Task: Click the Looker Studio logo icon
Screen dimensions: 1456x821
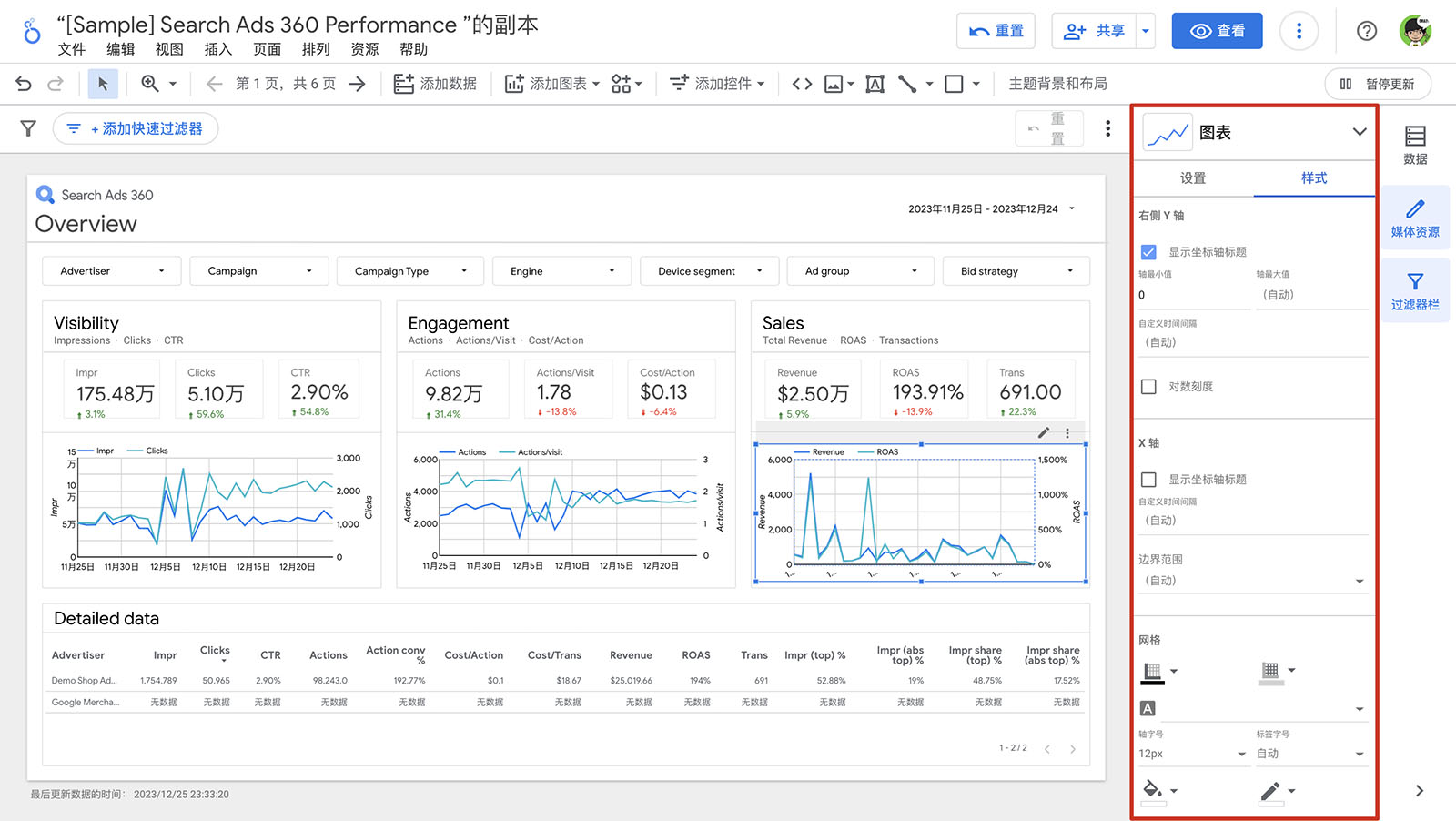Action: [32, 31]
